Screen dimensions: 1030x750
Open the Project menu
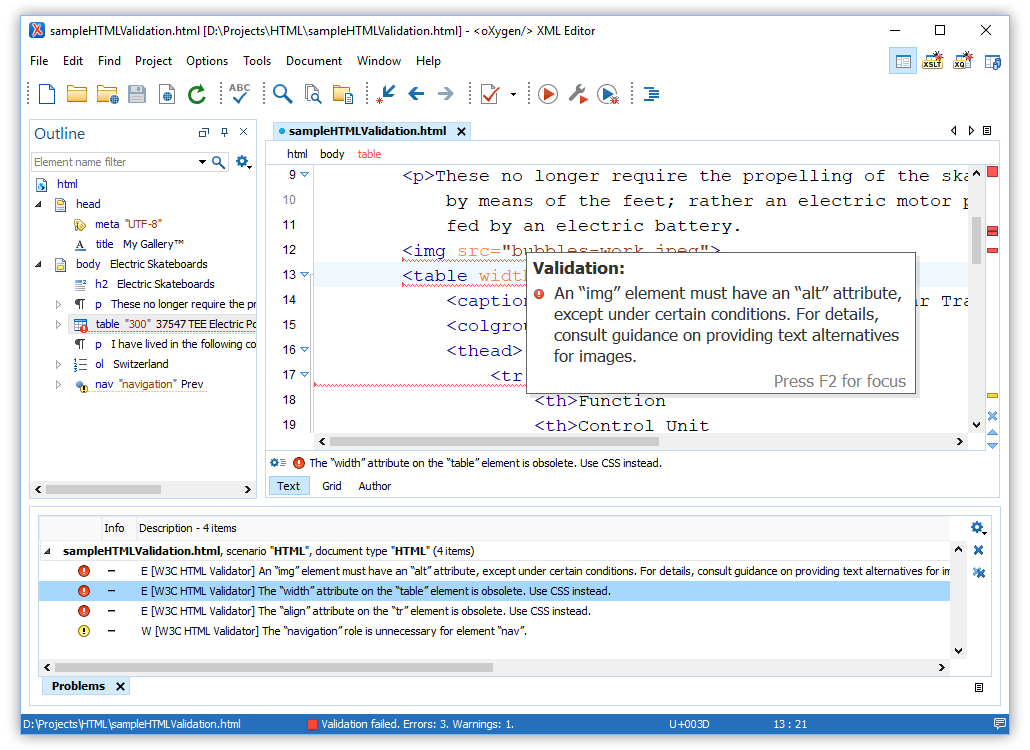(153, 61)
